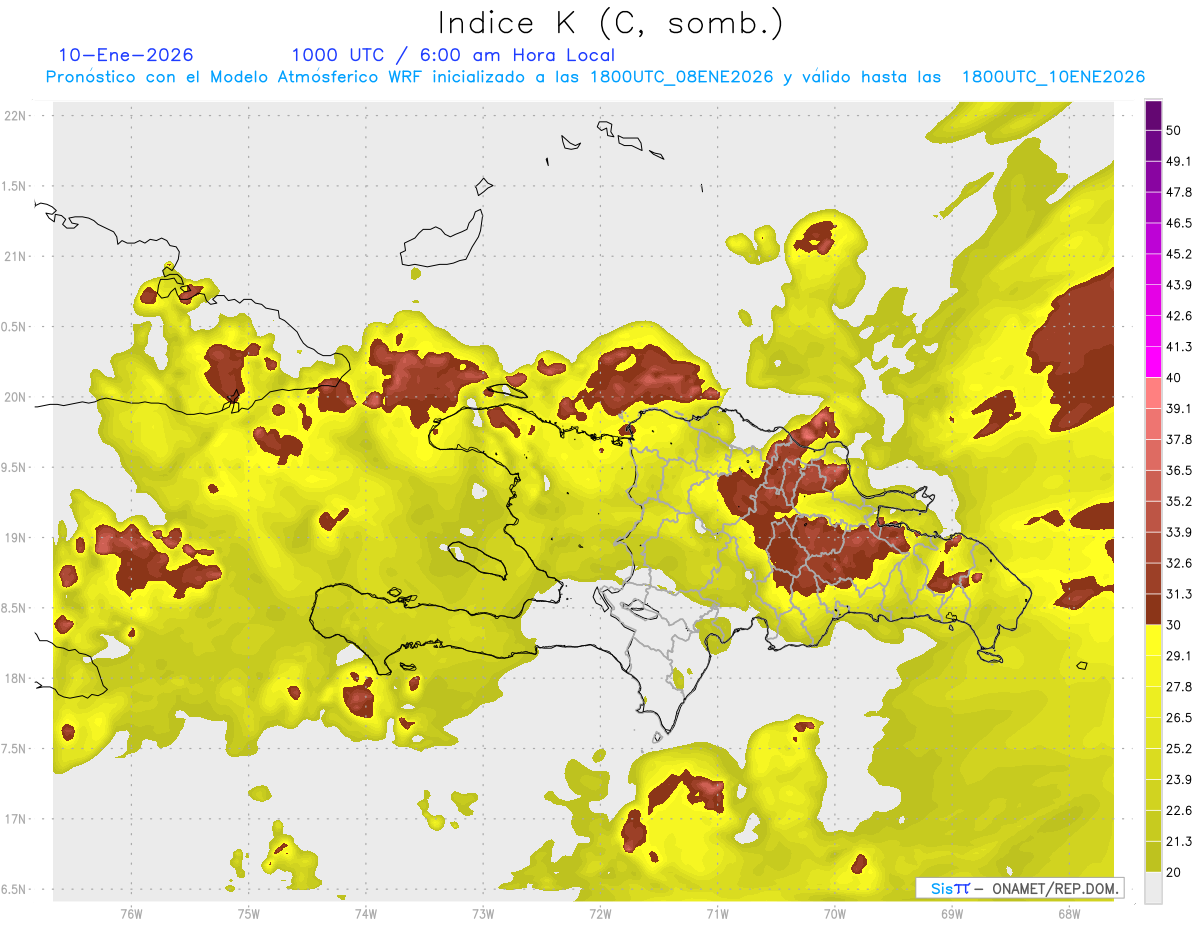The image size is (1200, 927).
Task: Click the "75W" longitude label
Action: (x=249, y=914)
